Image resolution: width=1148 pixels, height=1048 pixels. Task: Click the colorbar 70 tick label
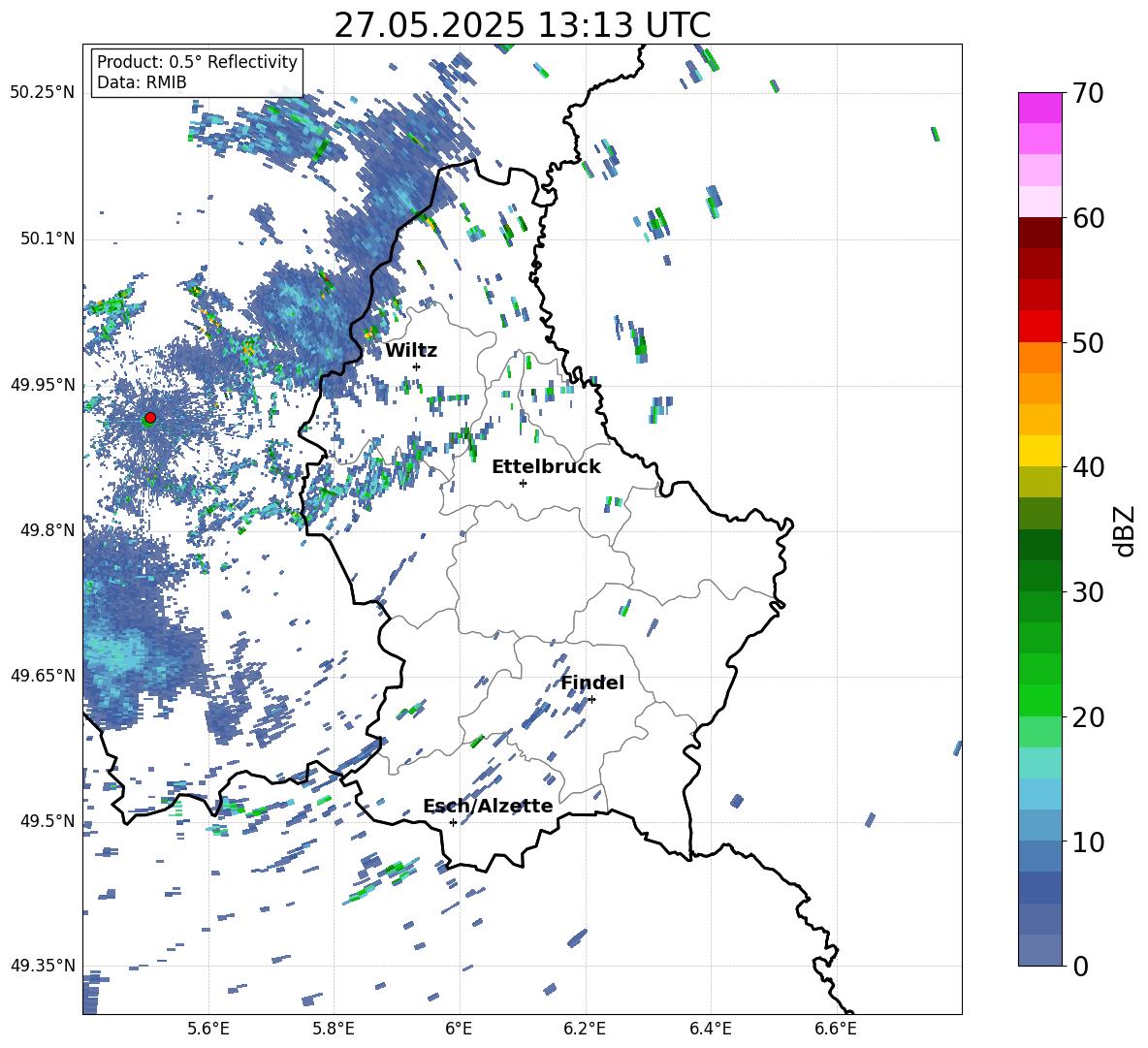(x=1088, y=93)
